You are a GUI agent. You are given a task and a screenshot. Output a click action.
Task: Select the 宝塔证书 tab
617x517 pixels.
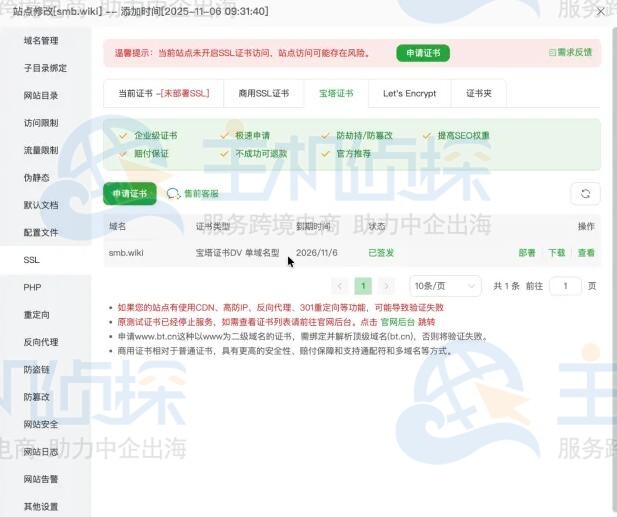[336, 94]
